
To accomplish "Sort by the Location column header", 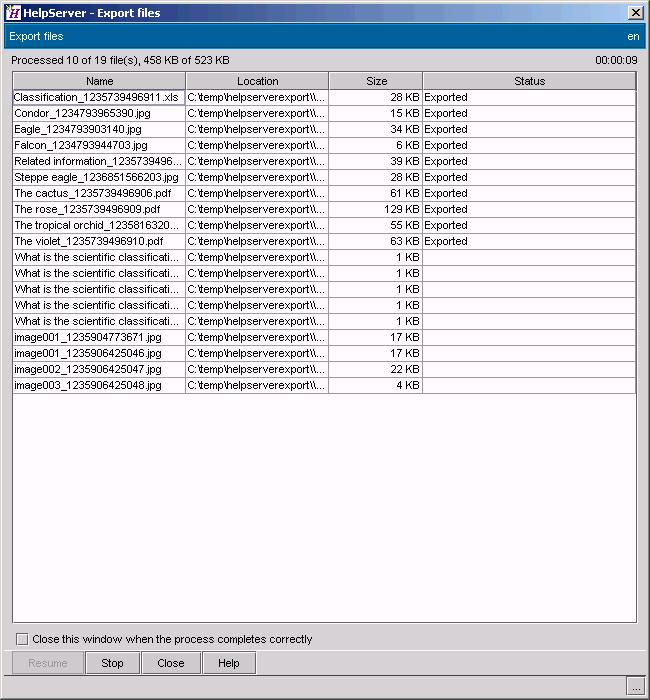I will [257, 81].
